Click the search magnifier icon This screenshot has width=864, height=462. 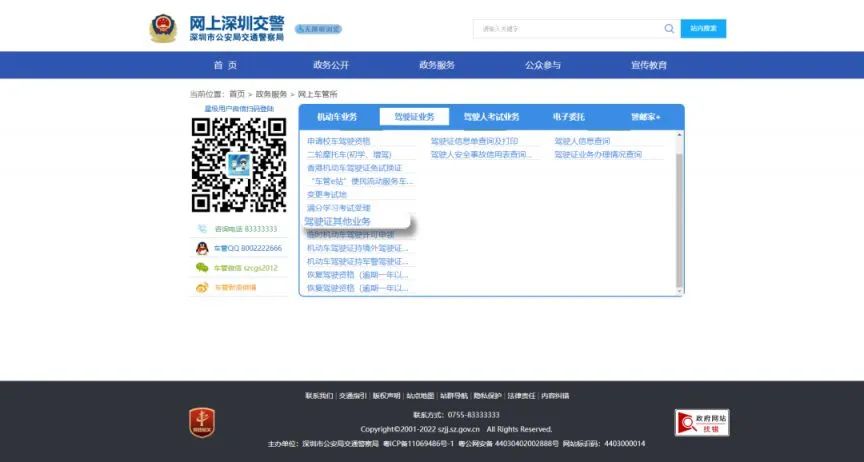669,29
